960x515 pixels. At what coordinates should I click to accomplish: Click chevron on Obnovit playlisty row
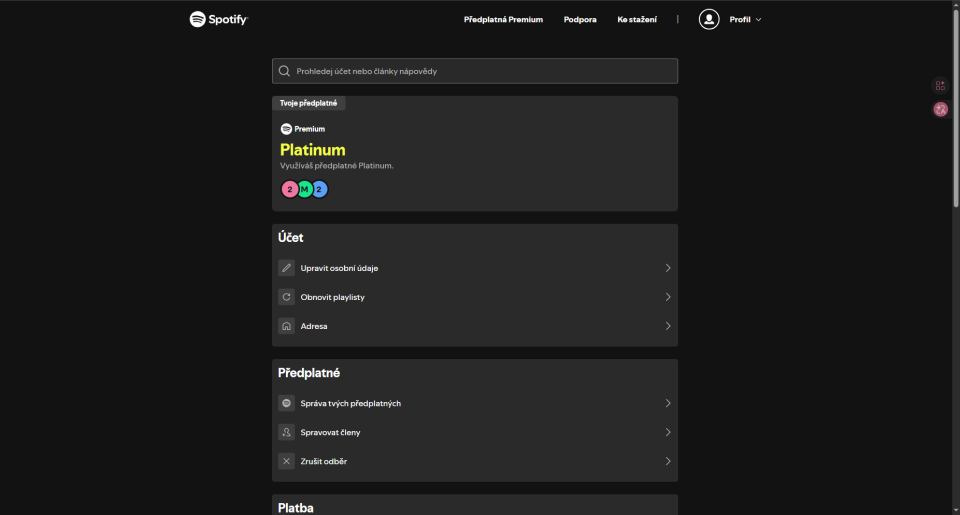[x=668, y=297]
